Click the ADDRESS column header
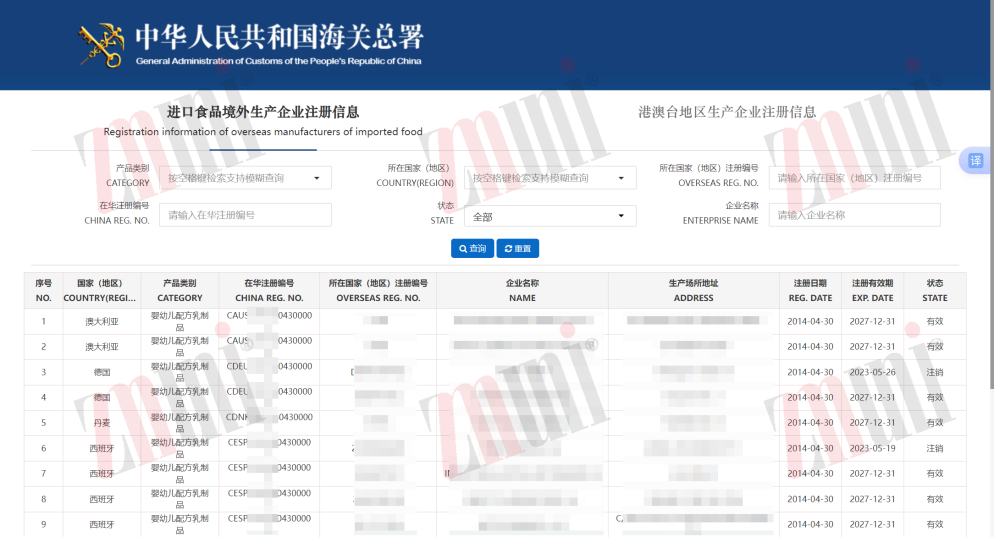The width and height of the screenshot is (994, 537). [x=693, y=290]
